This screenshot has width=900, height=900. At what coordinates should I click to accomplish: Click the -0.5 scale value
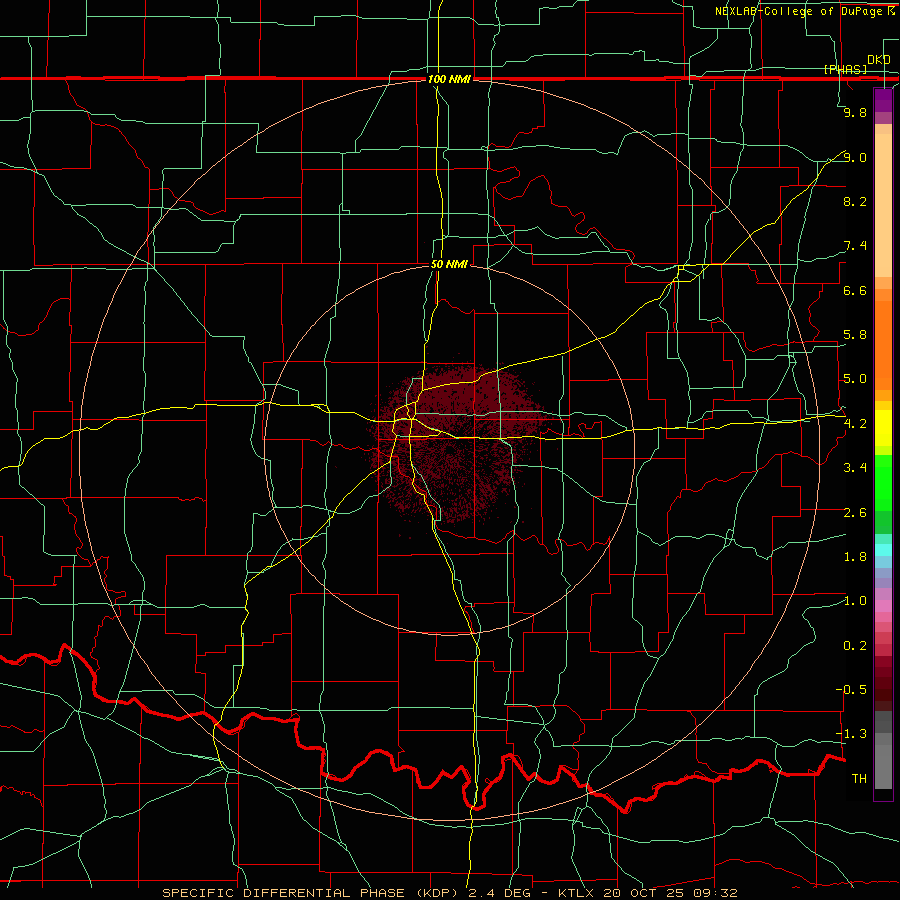click(851, 690)
